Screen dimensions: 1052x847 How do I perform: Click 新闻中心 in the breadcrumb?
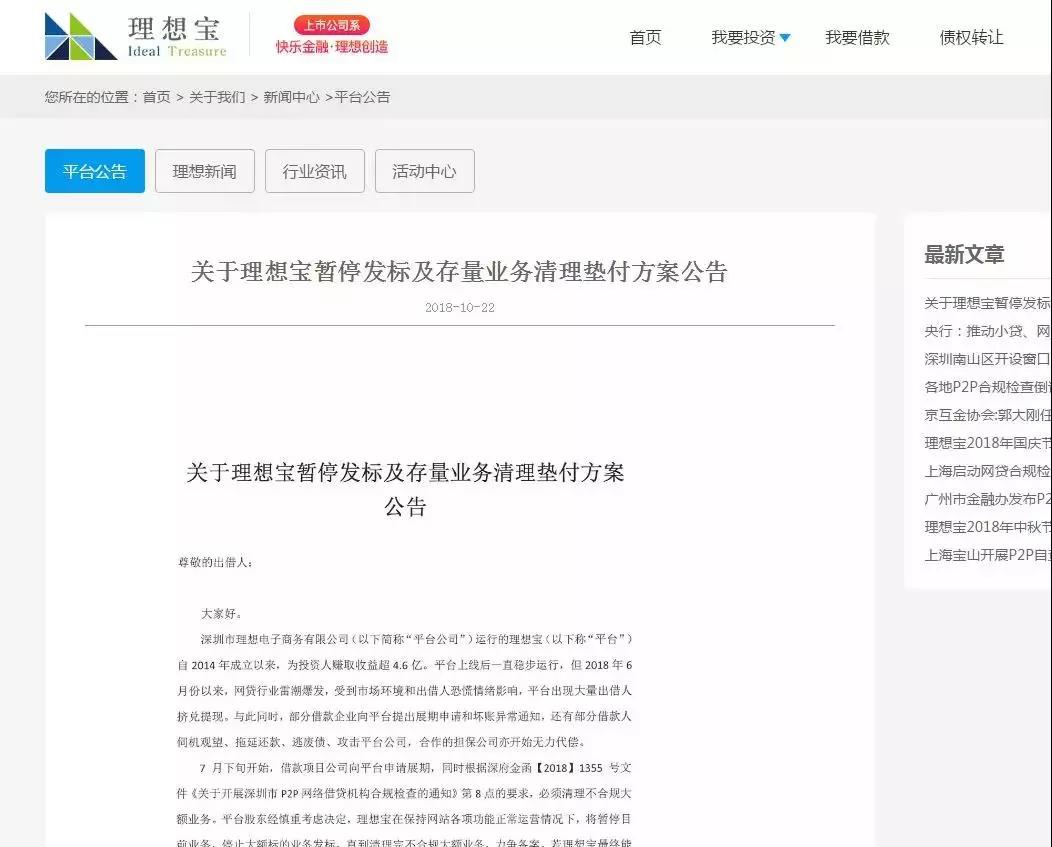(x=291, y=97)
